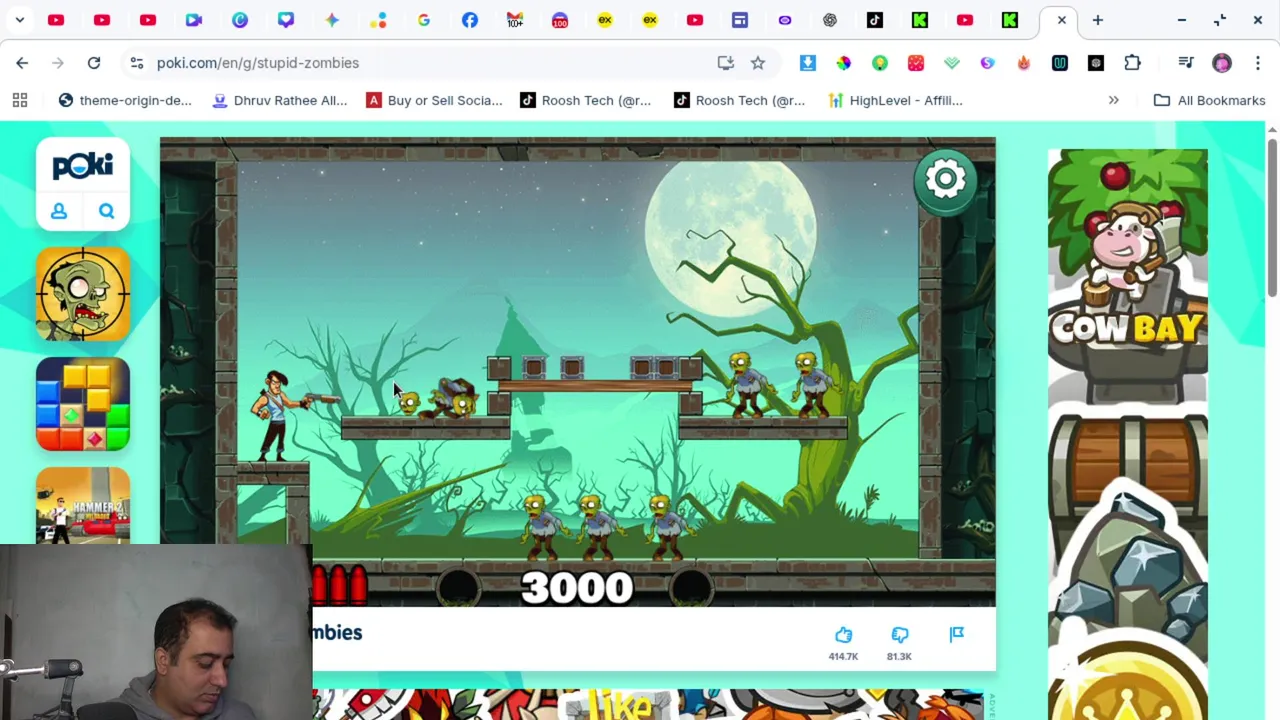The image size is (1280, 720).
Task: Open Chrome three-dot menu
Action: (x=1258, y=63)
